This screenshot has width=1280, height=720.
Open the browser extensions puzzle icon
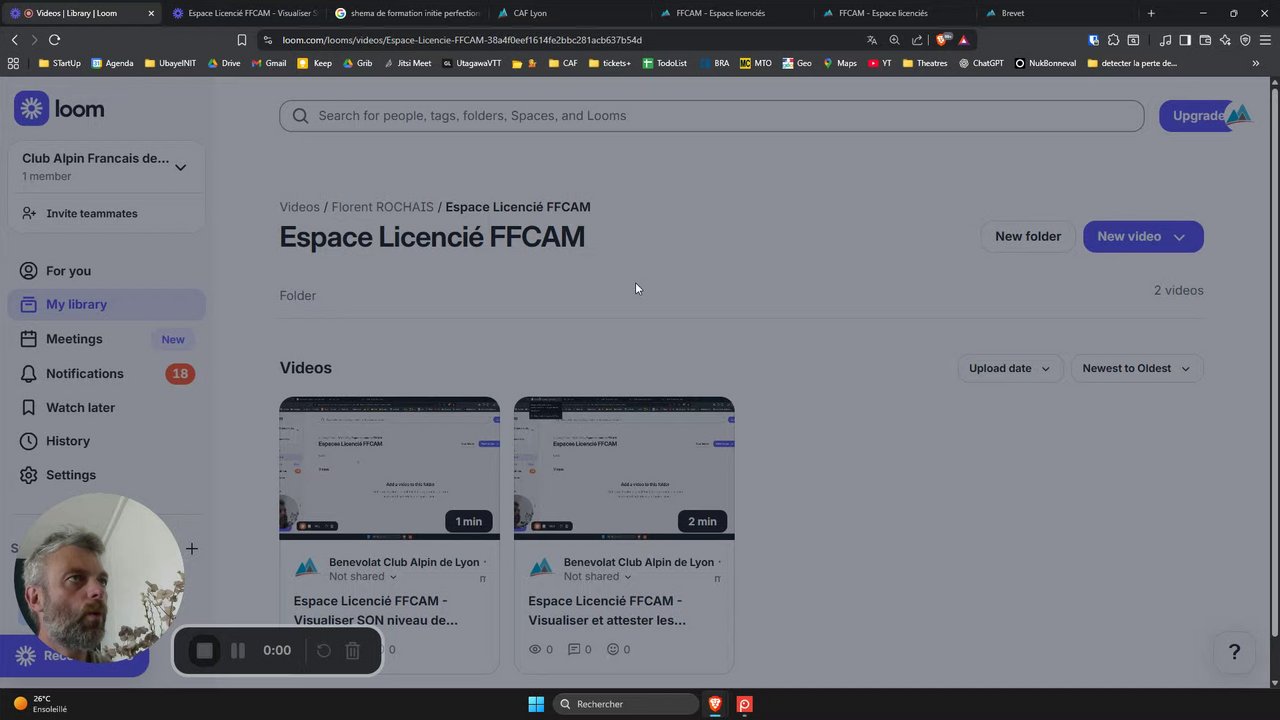pos(1113,40)
